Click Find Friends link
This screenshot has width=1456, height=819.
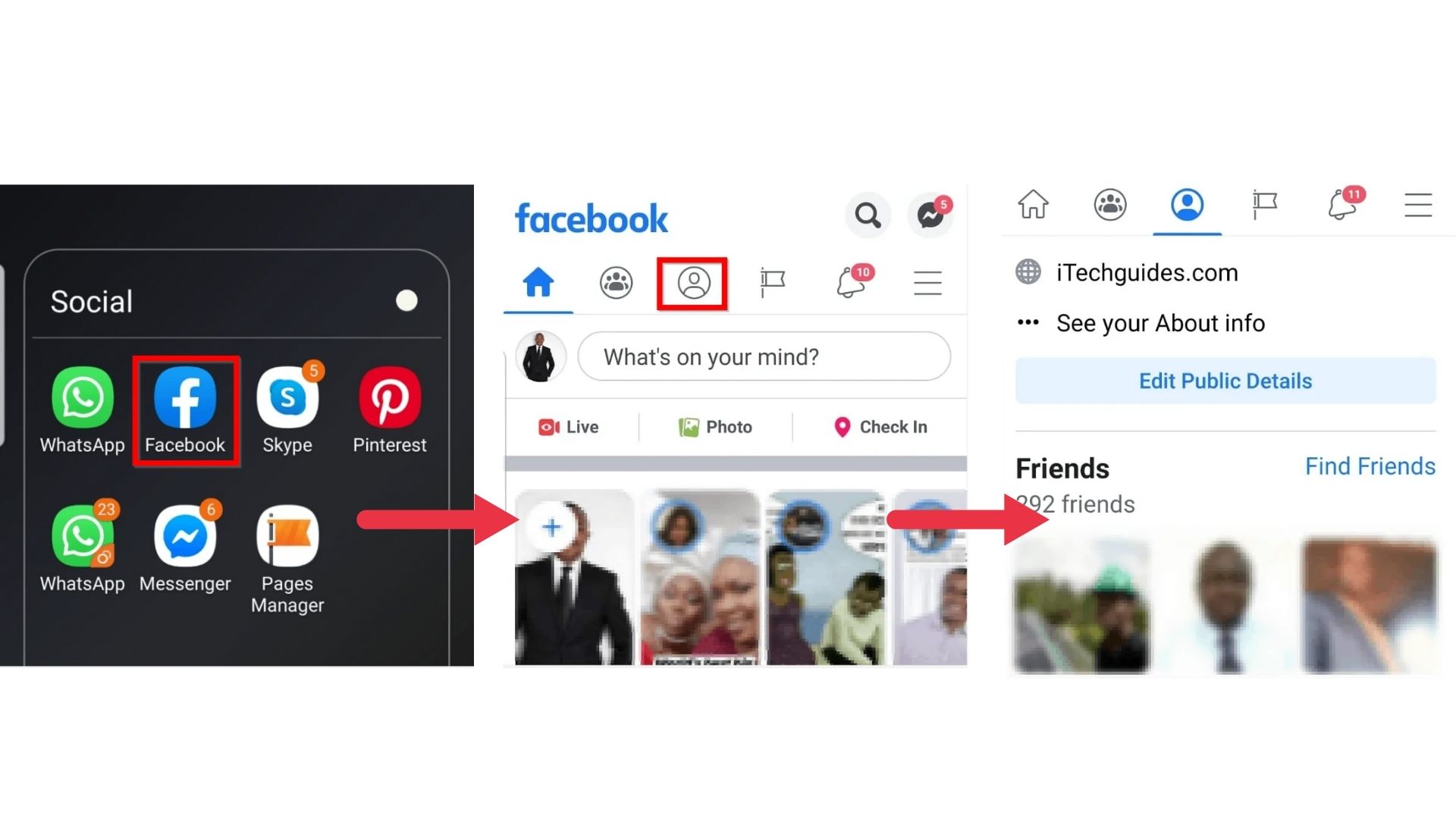[1370, 464]
